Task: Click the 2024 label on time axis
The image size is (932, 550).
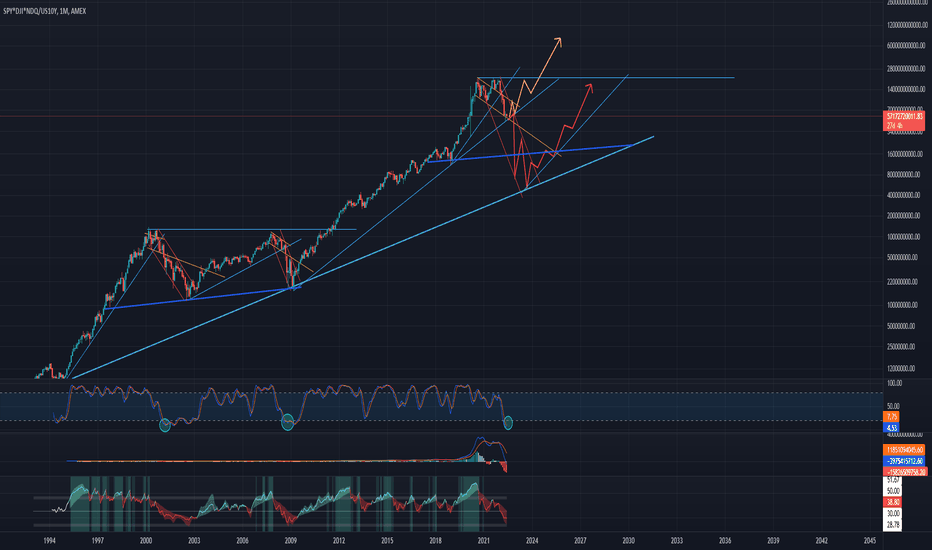Action: coord(532,540)
